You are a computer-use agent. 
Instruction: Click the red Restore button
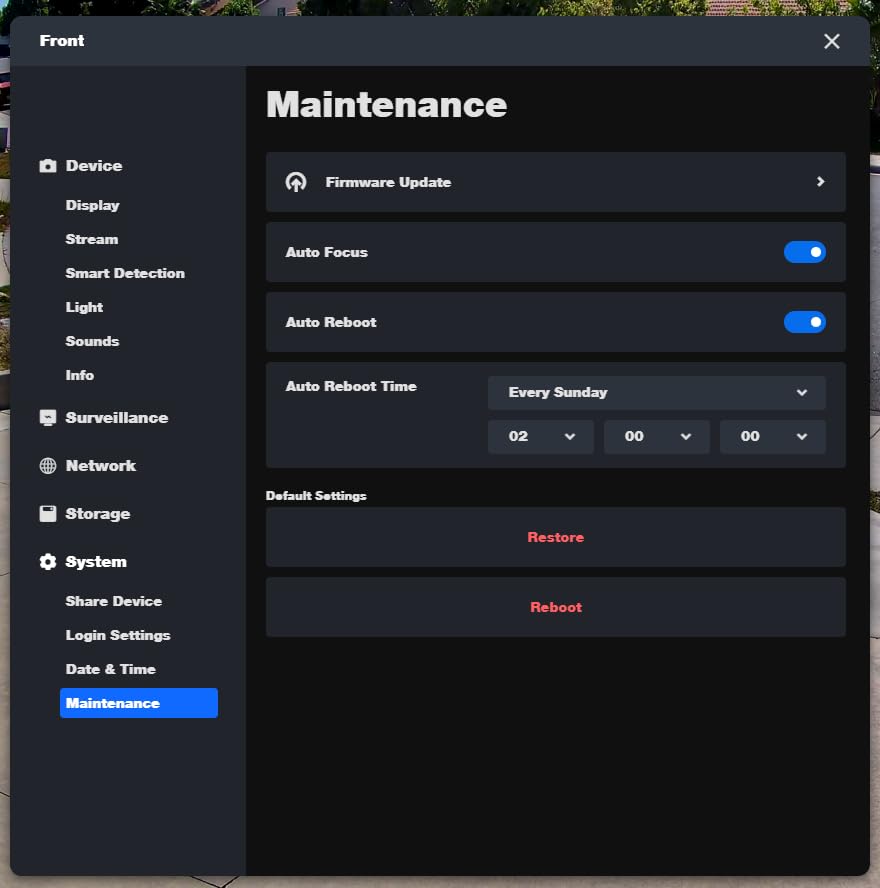coord(556,537)
